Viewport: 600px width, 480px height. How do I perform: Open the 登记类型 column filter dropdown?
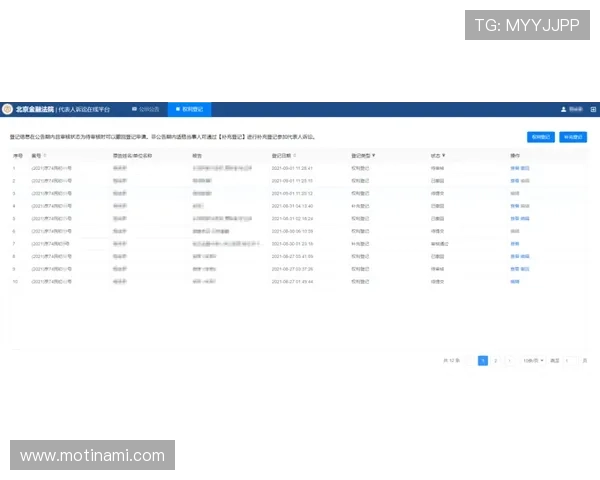[x=374, y=156]
